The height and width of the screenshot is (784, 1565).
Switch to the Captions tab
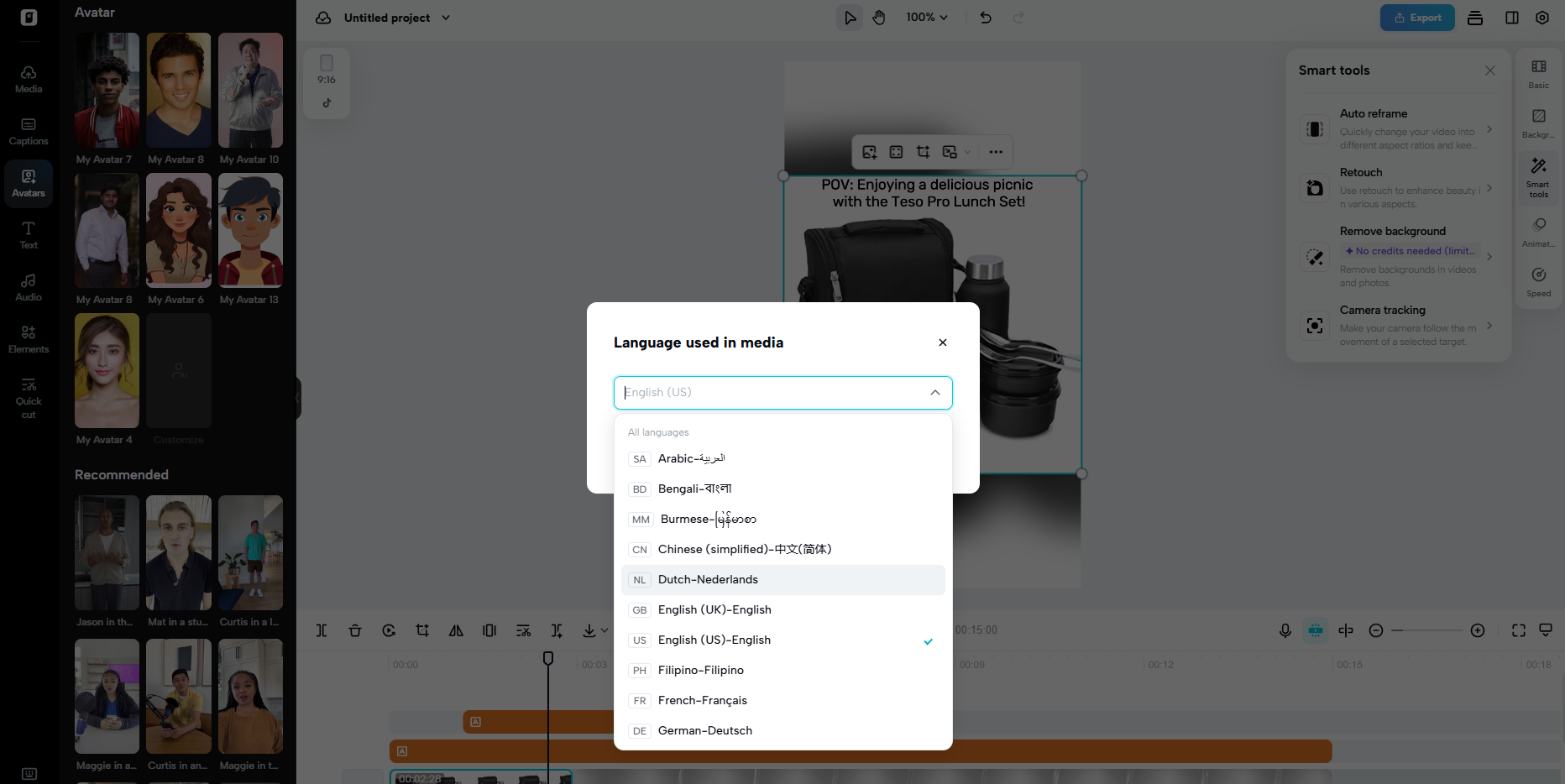point(29,131)
